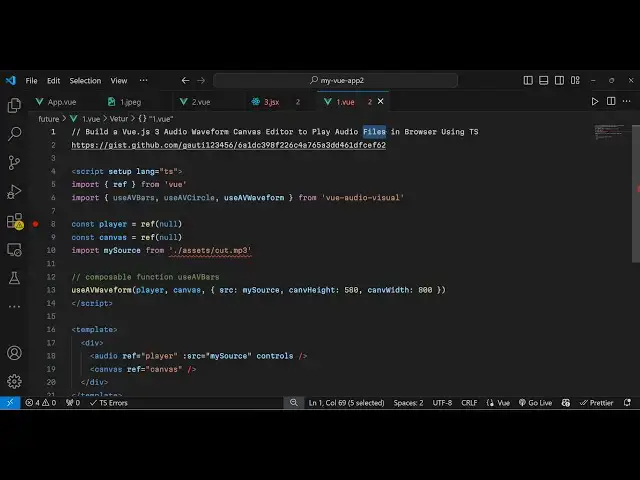Image resolution: width=640 pixels, height=480 pixels.
Task: Change line ending via CRLF
Action: [469, 403]
